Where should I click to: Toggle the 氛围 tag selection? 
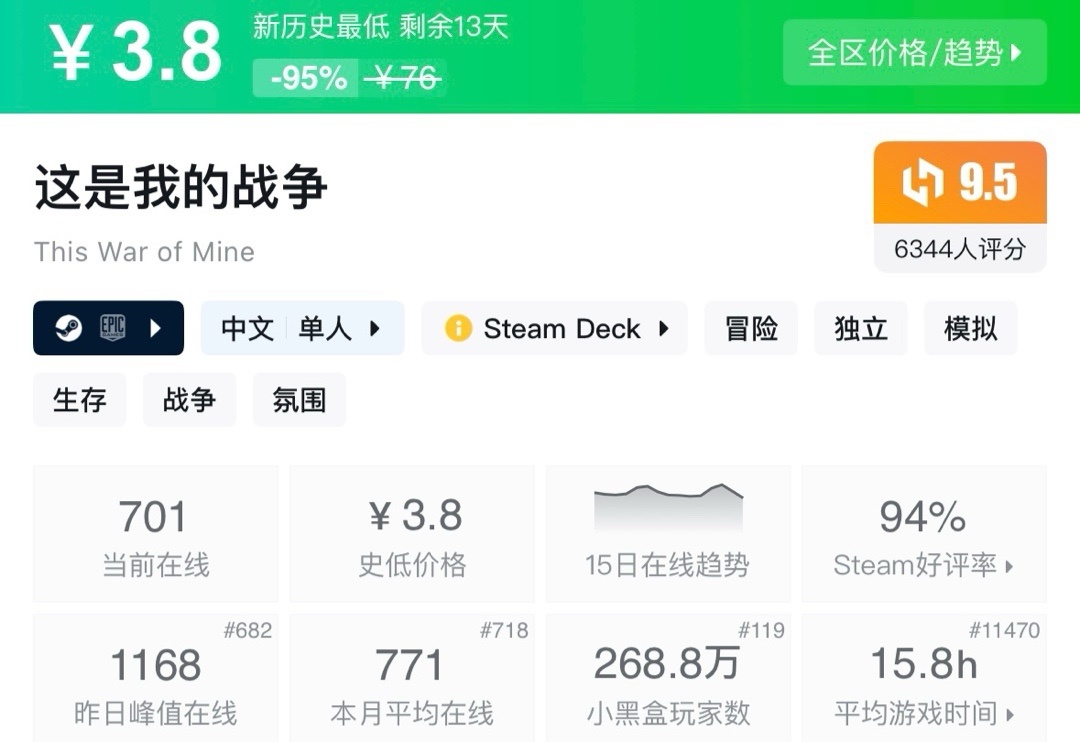coord(298,399)
